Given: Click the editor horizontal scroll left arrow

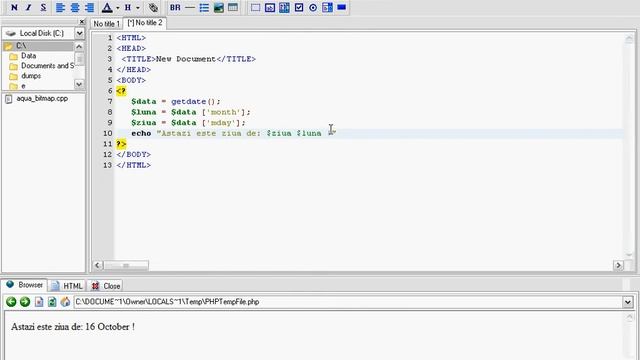Looking at the screenshot, I should pyautogui.click(x=98, y=265).
